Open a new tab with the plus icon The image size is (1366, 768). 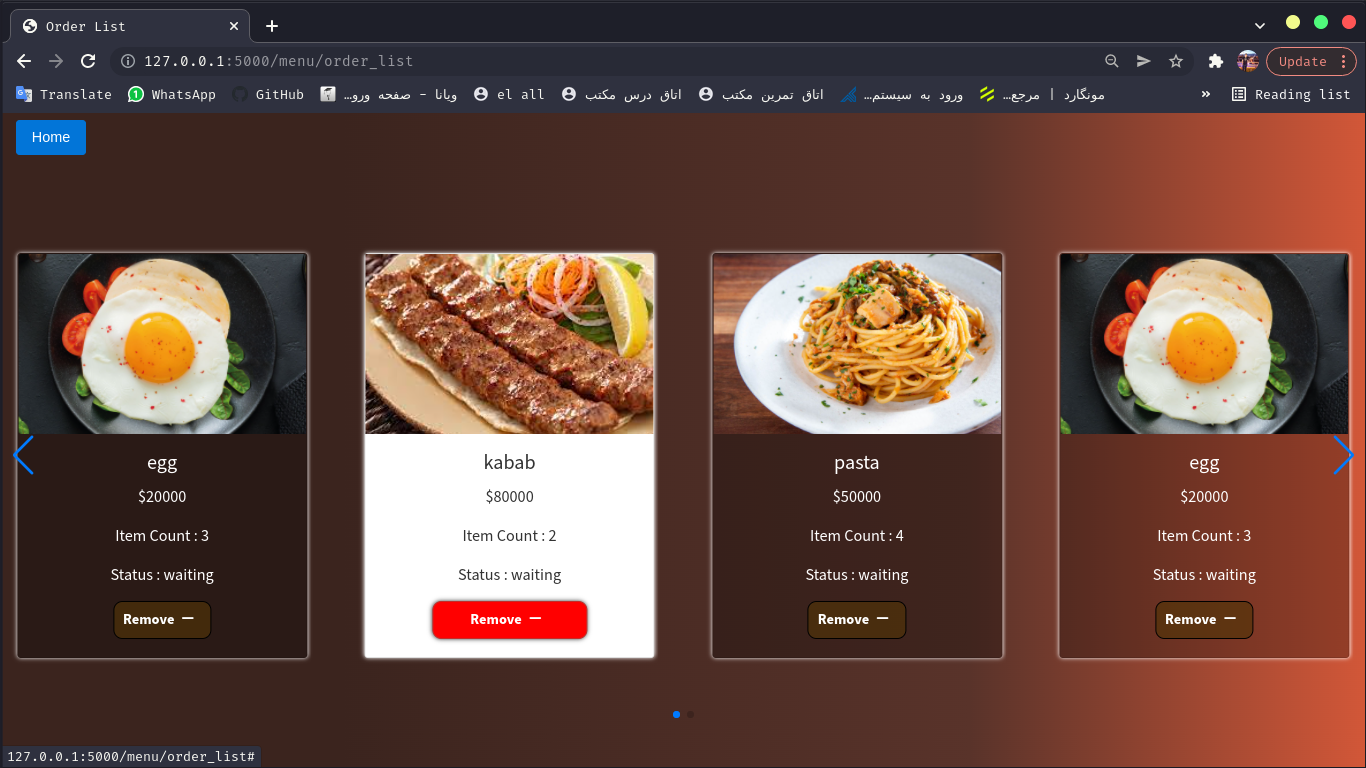272,26
